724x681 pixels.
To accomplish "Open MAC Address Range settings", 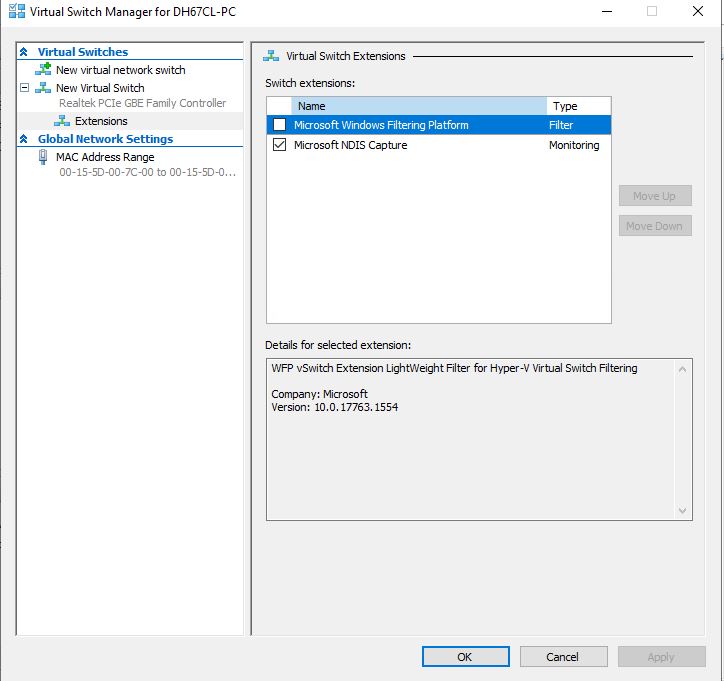I will coord(105,157).
